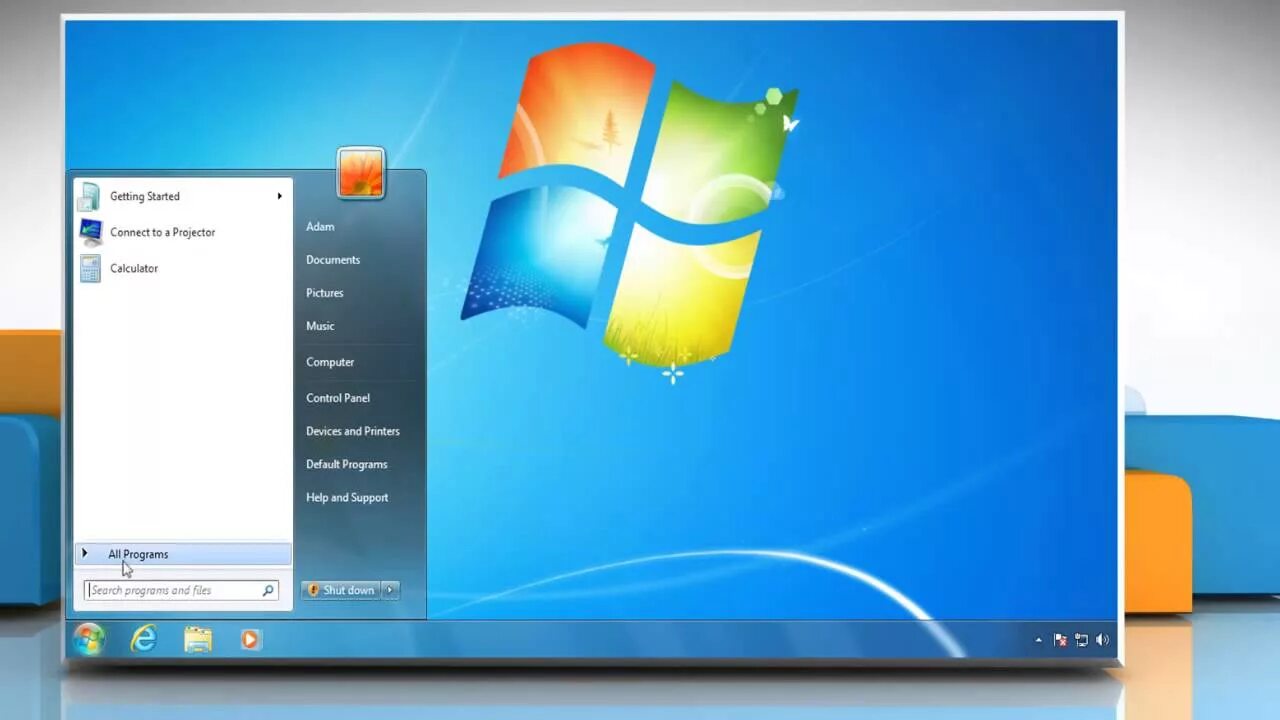Open Control Panel from Start menu
This screenshot has width=1280, height=720.
(x=338, y=397)
